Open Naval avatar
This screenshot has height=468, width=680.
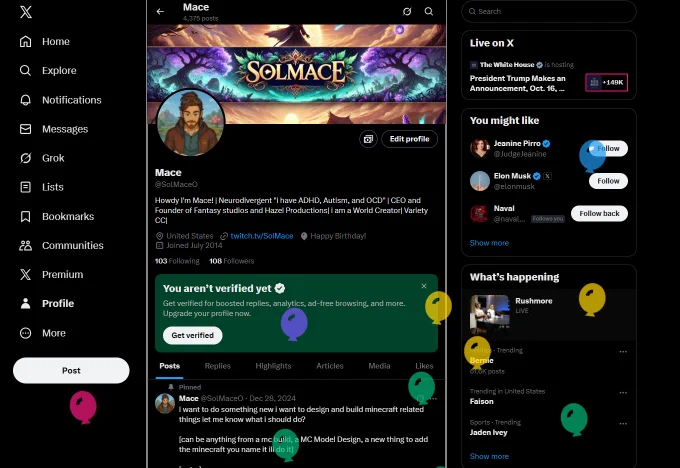pyautogui.click(x=480, y=213)
